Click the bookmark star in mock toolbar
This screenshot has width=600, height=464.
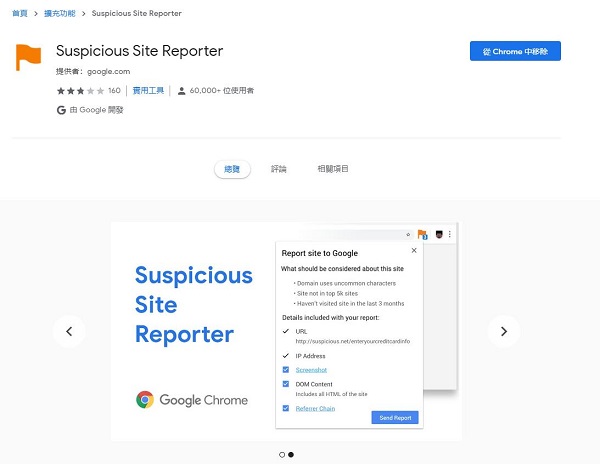[408, 234]
